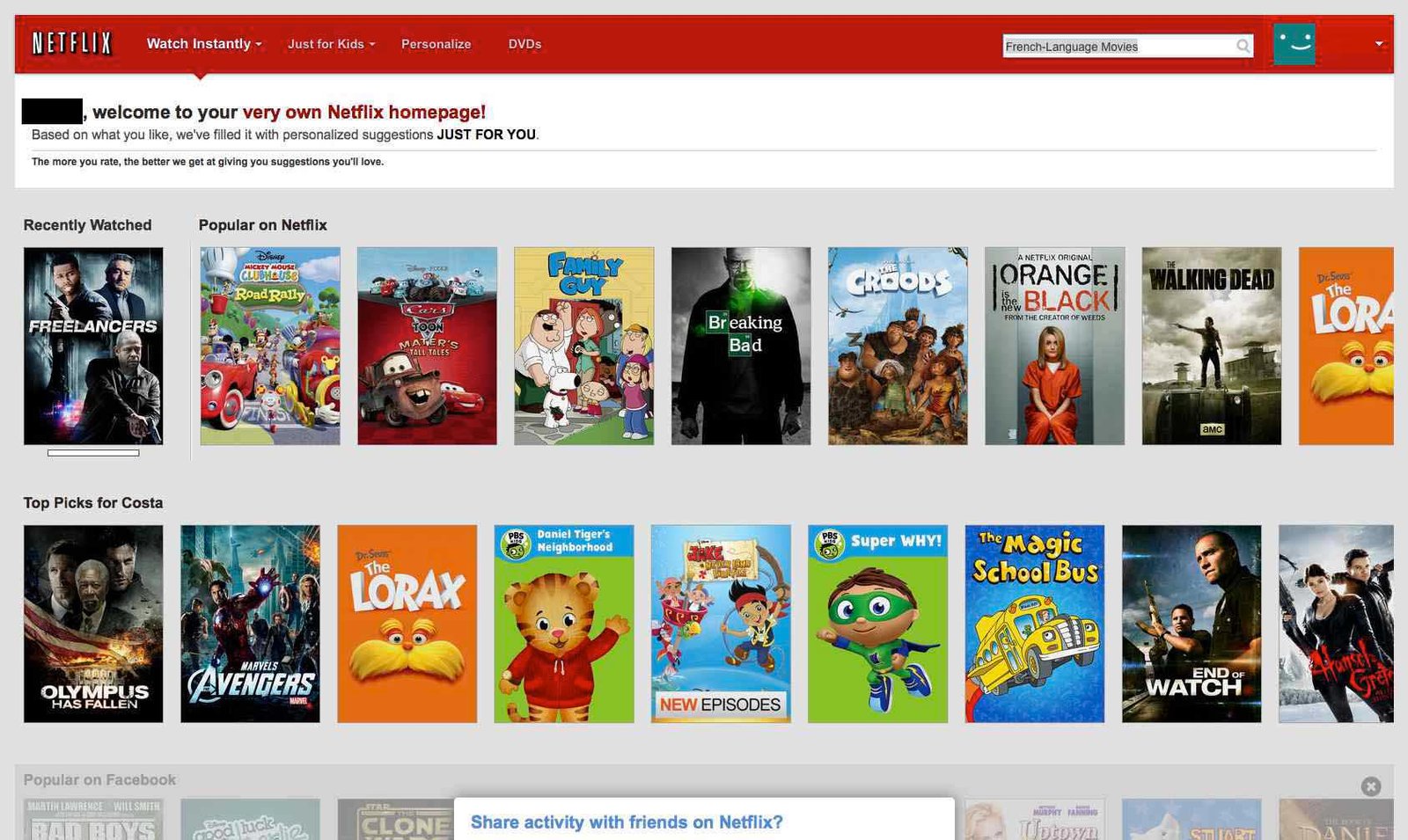Image resolution: width=1408 pixels, height=840 pixels.
Task: Click the Recently Watched heading
Action: click(x=88, y=225)
